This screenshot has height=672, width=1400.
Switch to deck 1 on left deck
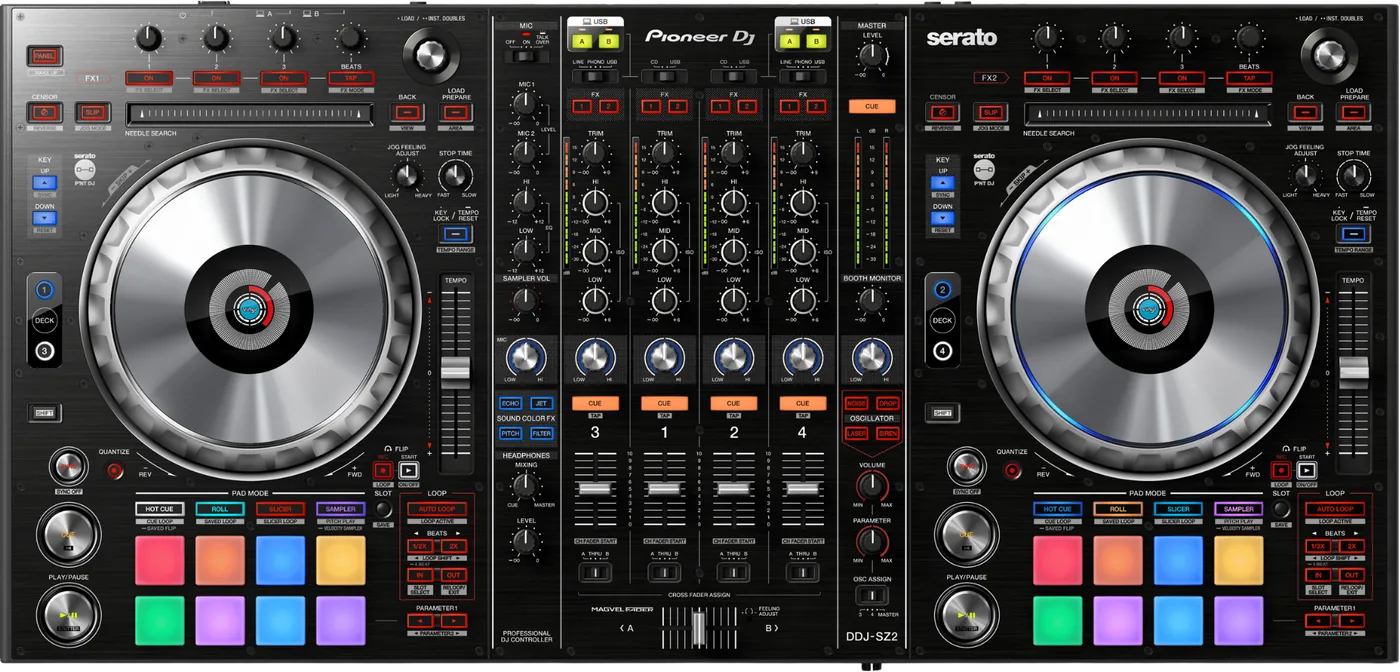44,291
